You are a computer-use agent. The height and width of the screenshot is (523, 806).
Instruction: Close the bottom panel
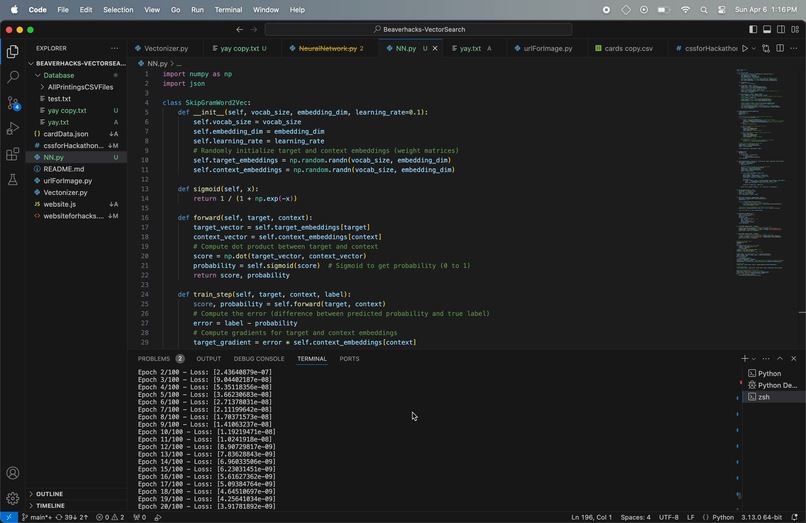click(794, 358)
